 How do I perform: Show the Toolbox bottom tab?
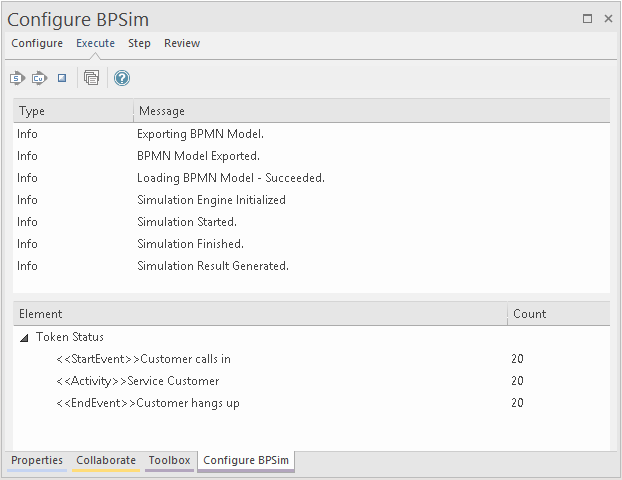(x=169, y=461)
